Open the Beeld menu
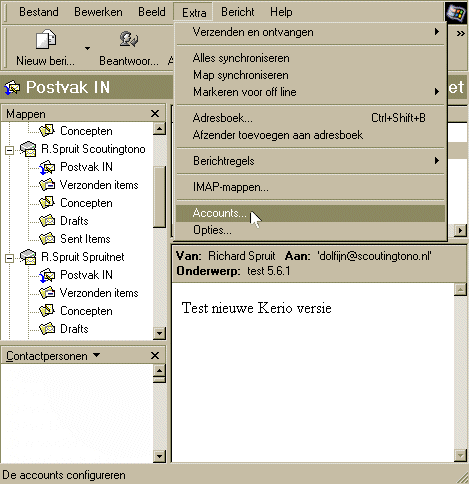This screenshot has width=469, height=484. (x=152, y=12)
